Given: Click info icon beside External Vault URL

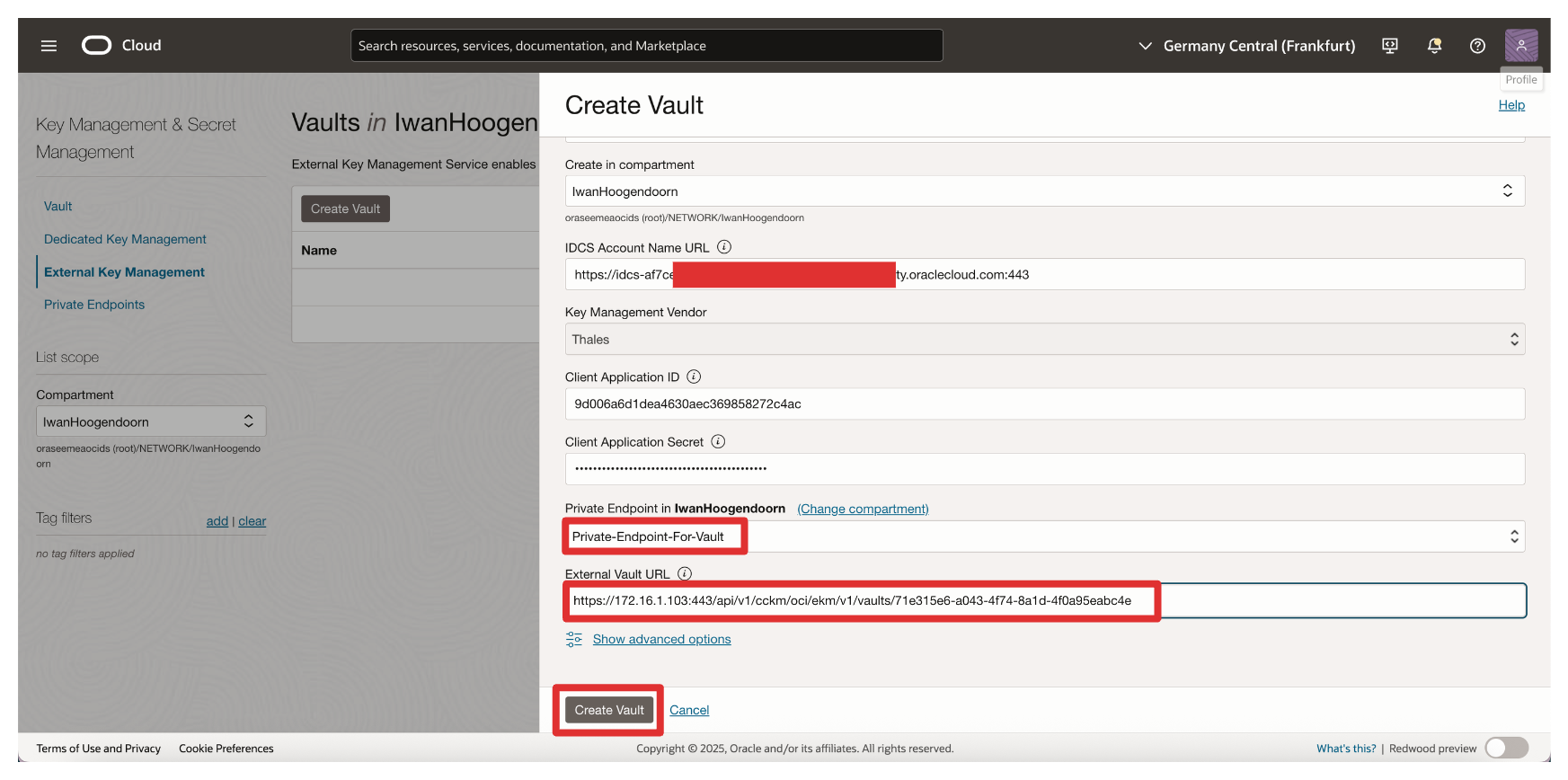Looking at the screenshot, I should pyautogui.click(x=685, y=574).
